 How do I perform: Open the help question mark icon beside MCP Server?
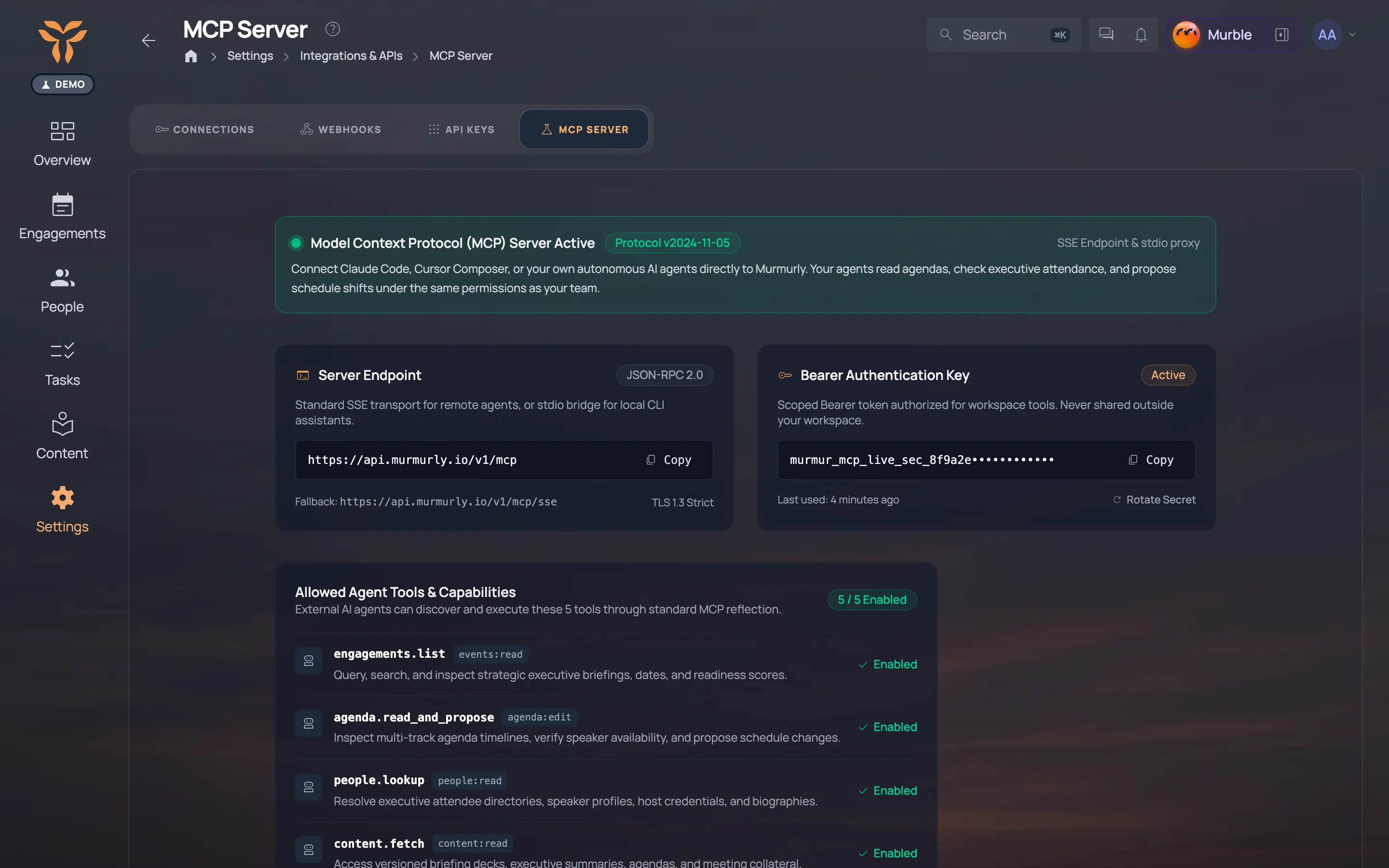(332, 29)
